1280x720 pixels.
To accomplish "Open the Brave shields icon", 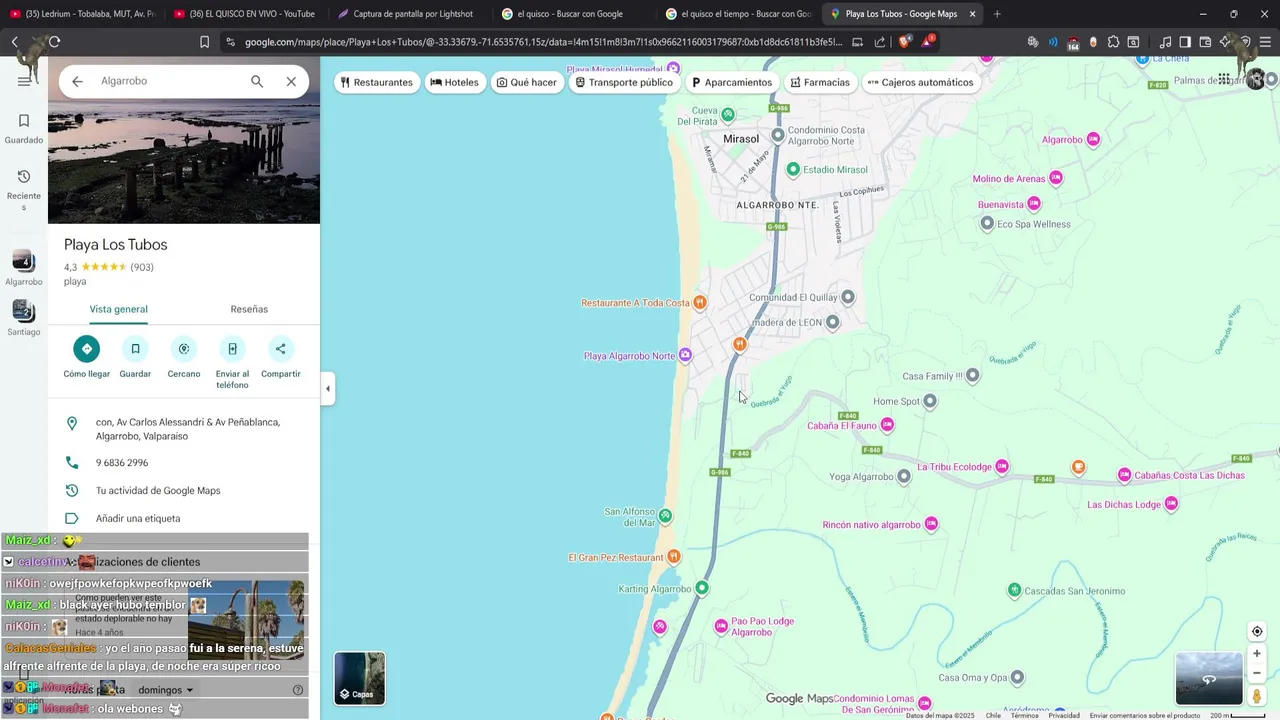I will point(904,42).
